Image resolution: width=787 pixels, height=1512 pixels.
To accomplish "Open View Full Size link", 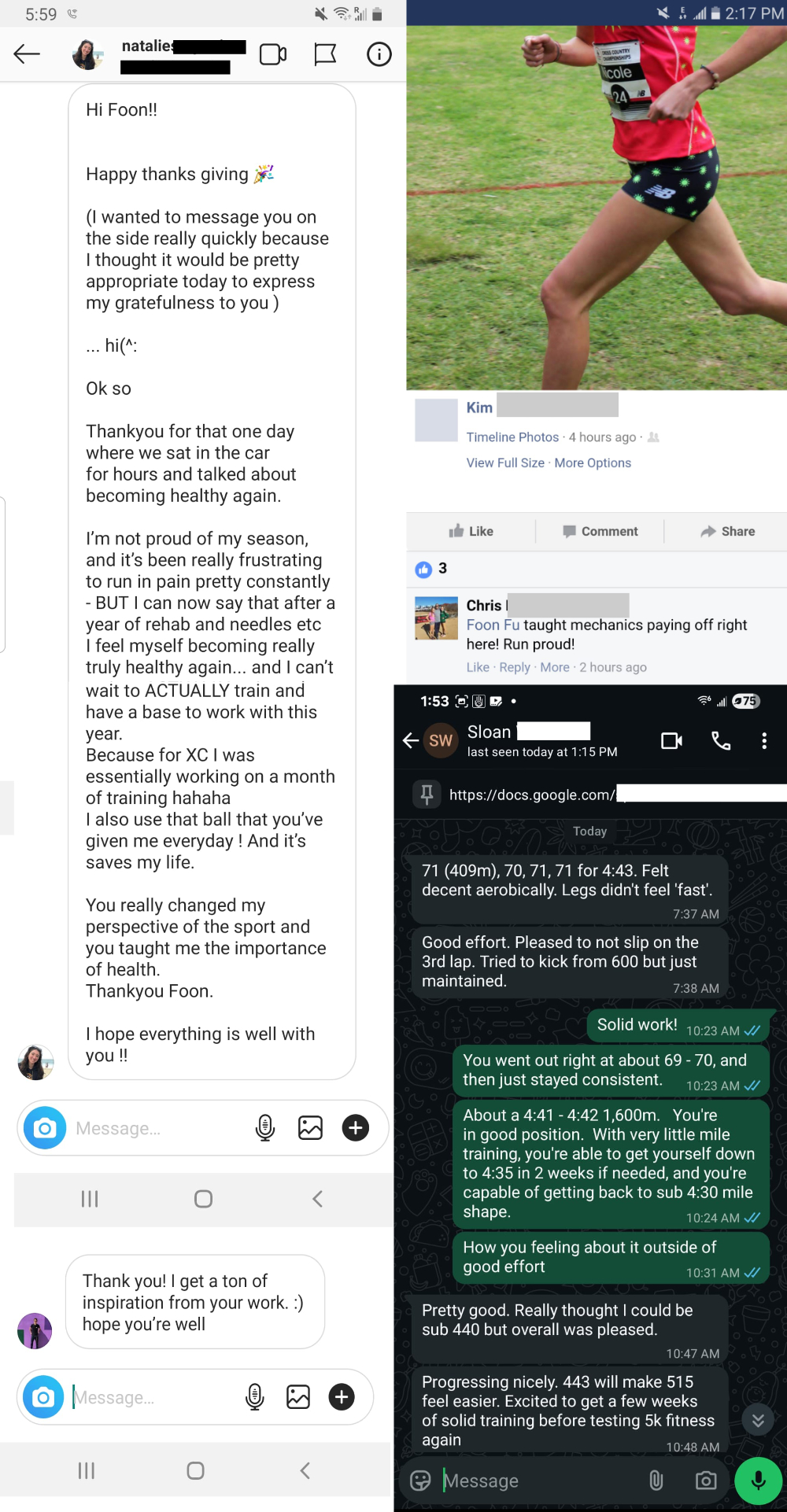I will pyautogui.click(x=505, y=463).
